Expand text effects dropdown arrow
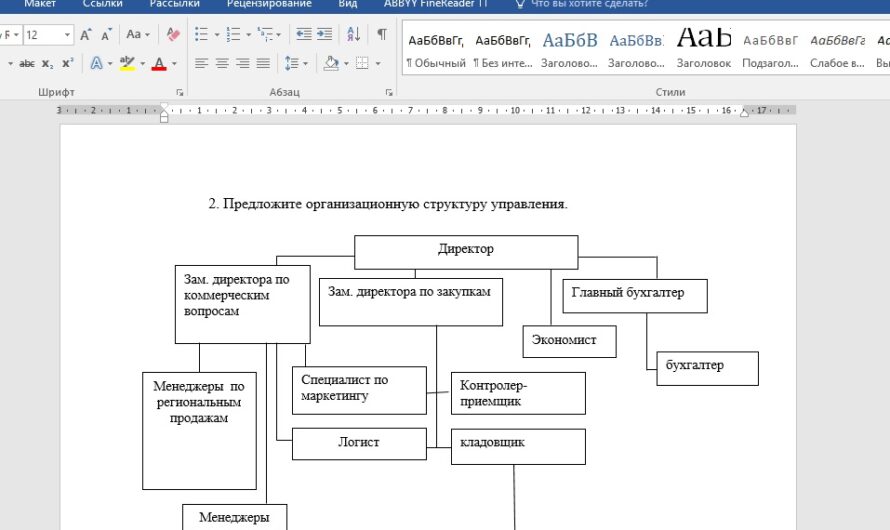This screenshot has height=530, width=890. 110,64
